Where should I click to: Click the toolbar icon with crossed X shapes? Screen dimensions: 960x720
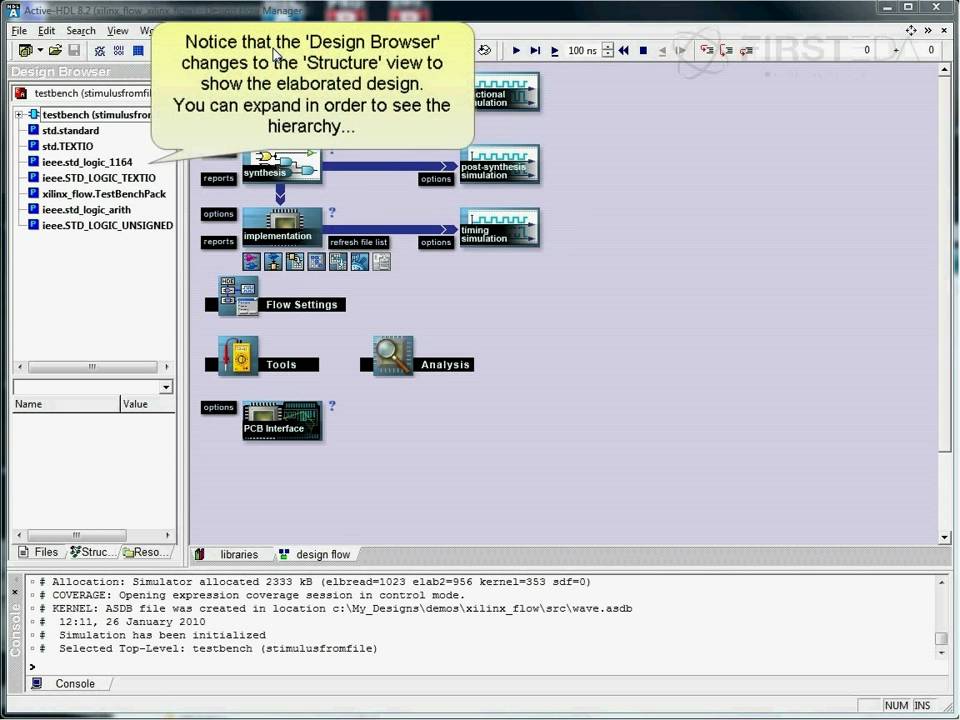[x=100, y=51]
